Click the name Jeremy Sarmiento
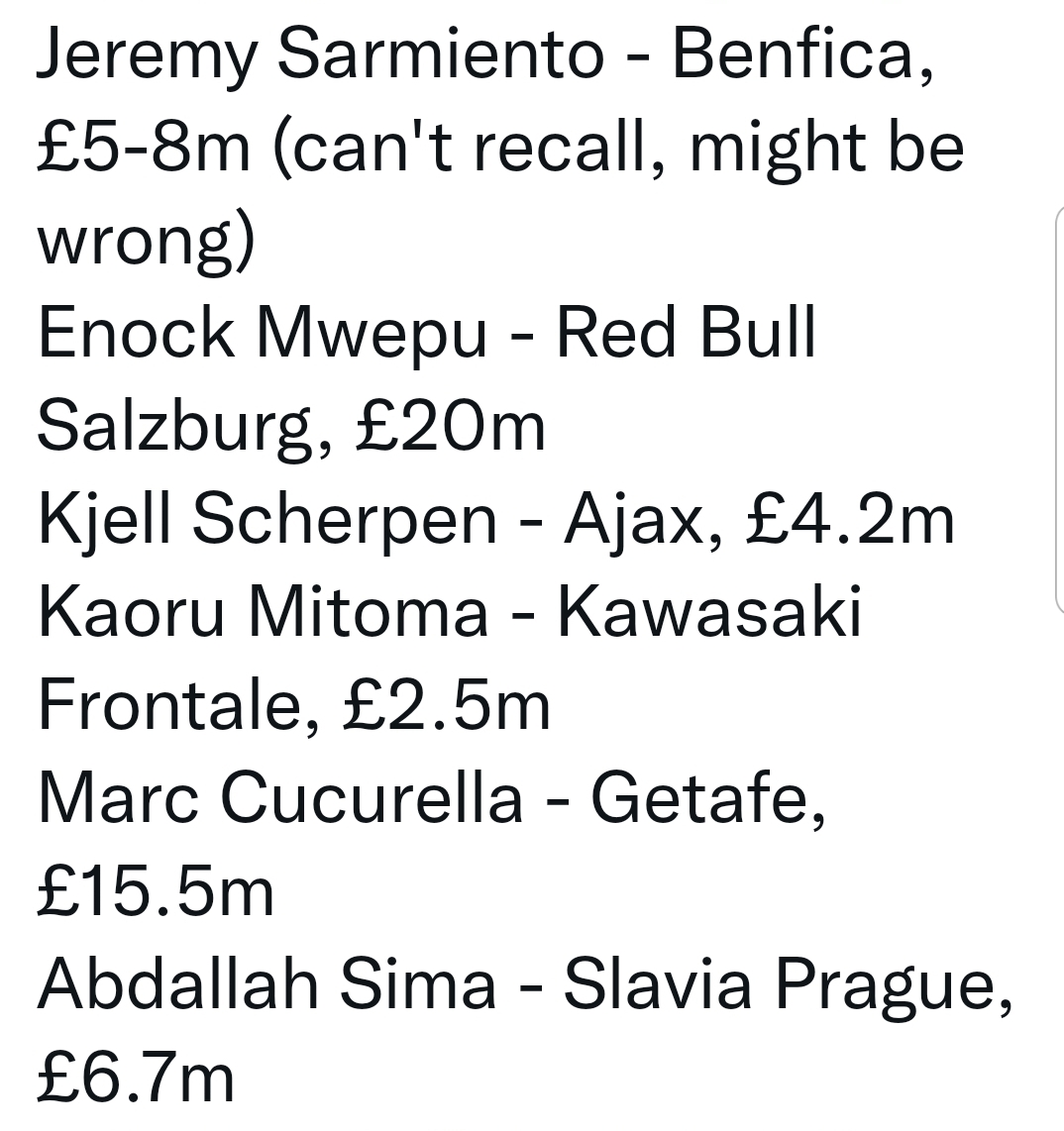Viewport: 1064px width, 1131px height. point(320,54)
